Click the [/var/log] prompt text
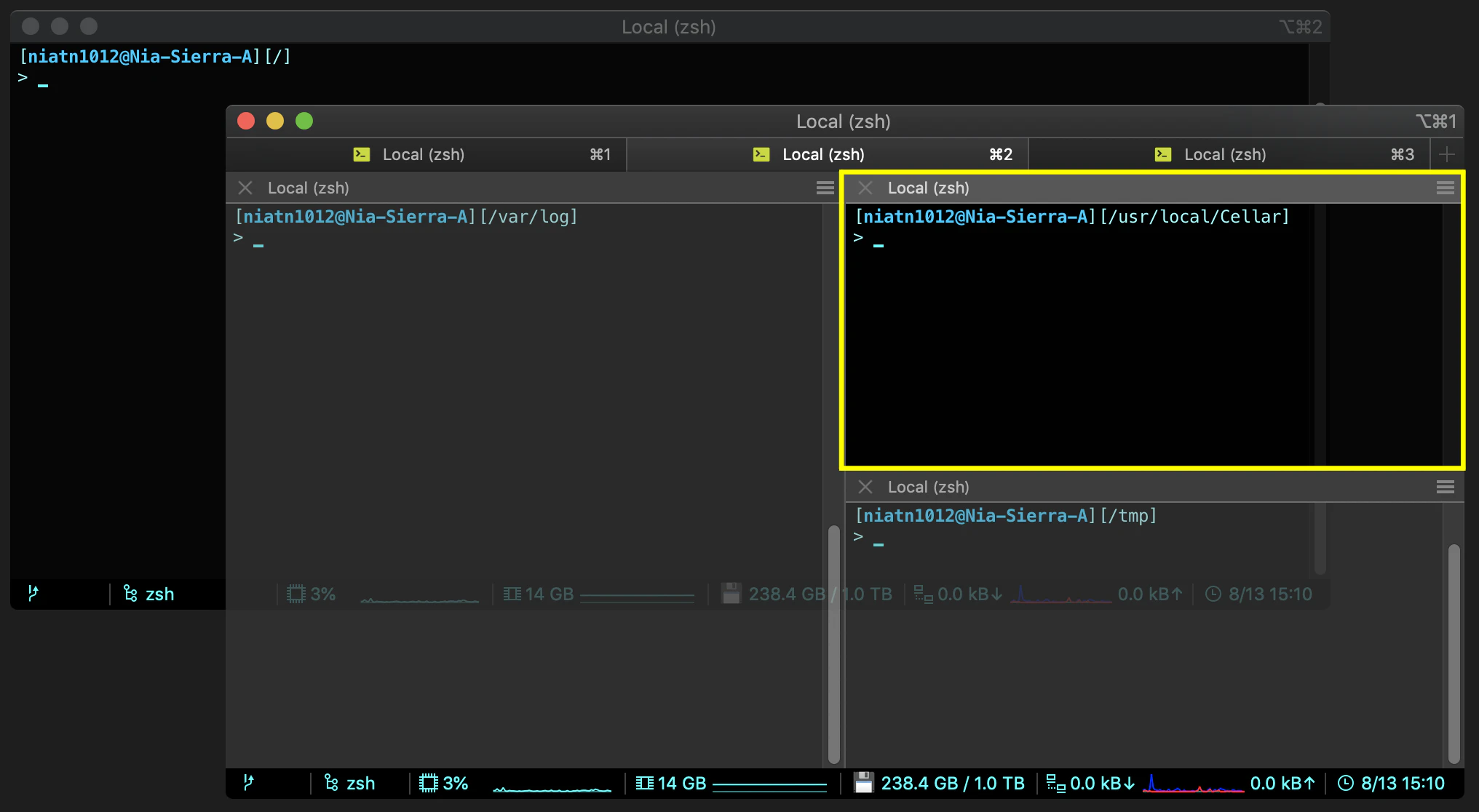This screenshot has height=812, width=1479. click(529, 217)
